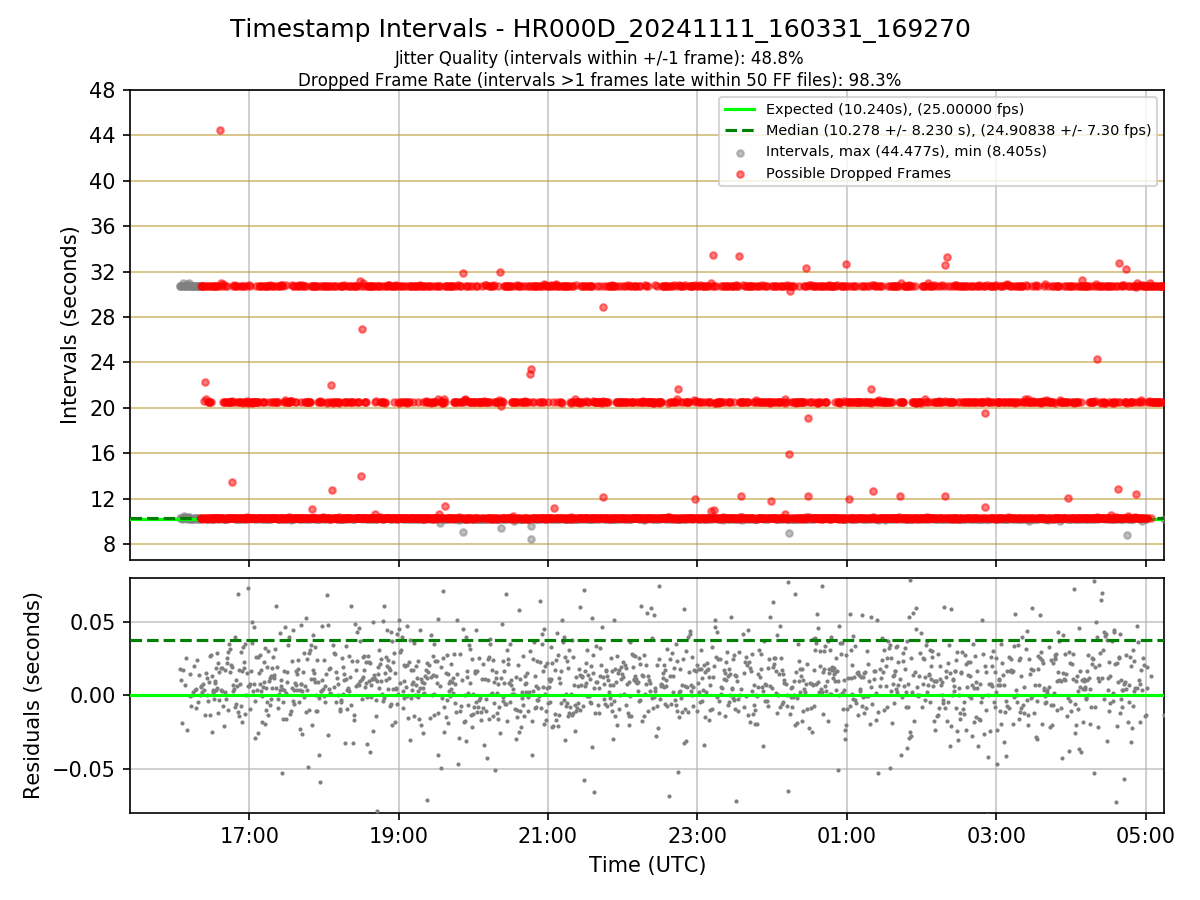
Task: Click legend entry "Expected (10.240s), (25.00000 fps)"
Action: 895,109
